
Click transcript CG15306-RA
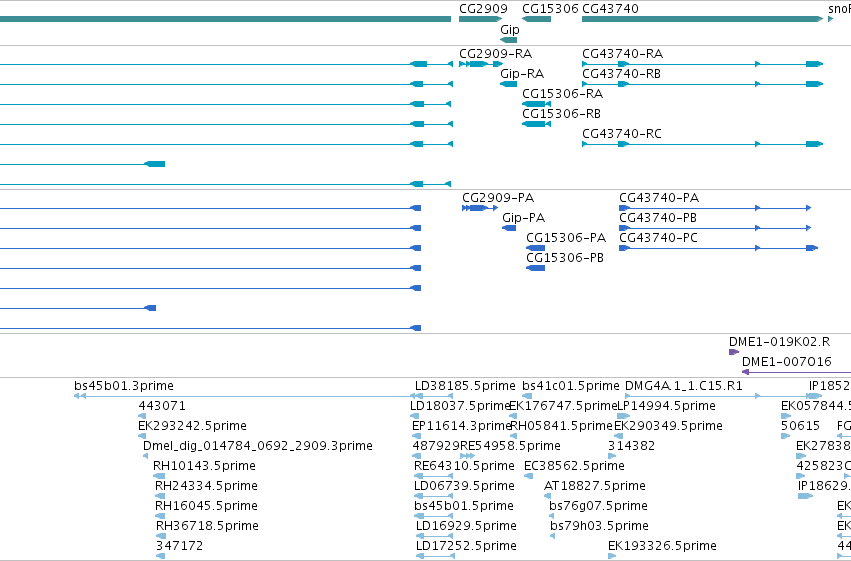pos(562,94)
